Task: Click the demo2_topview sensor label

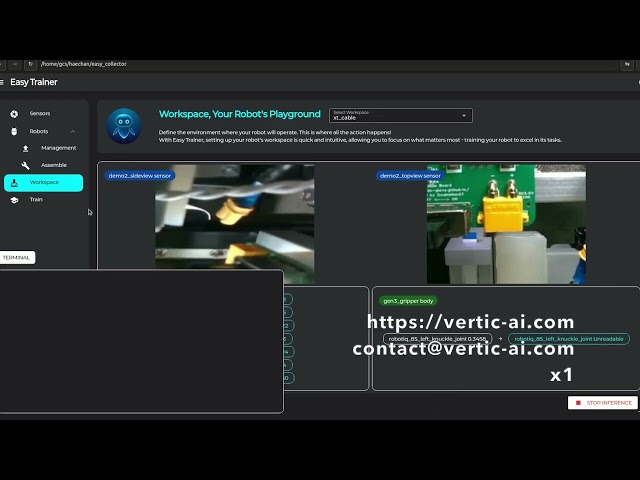Action: [410, 176]
